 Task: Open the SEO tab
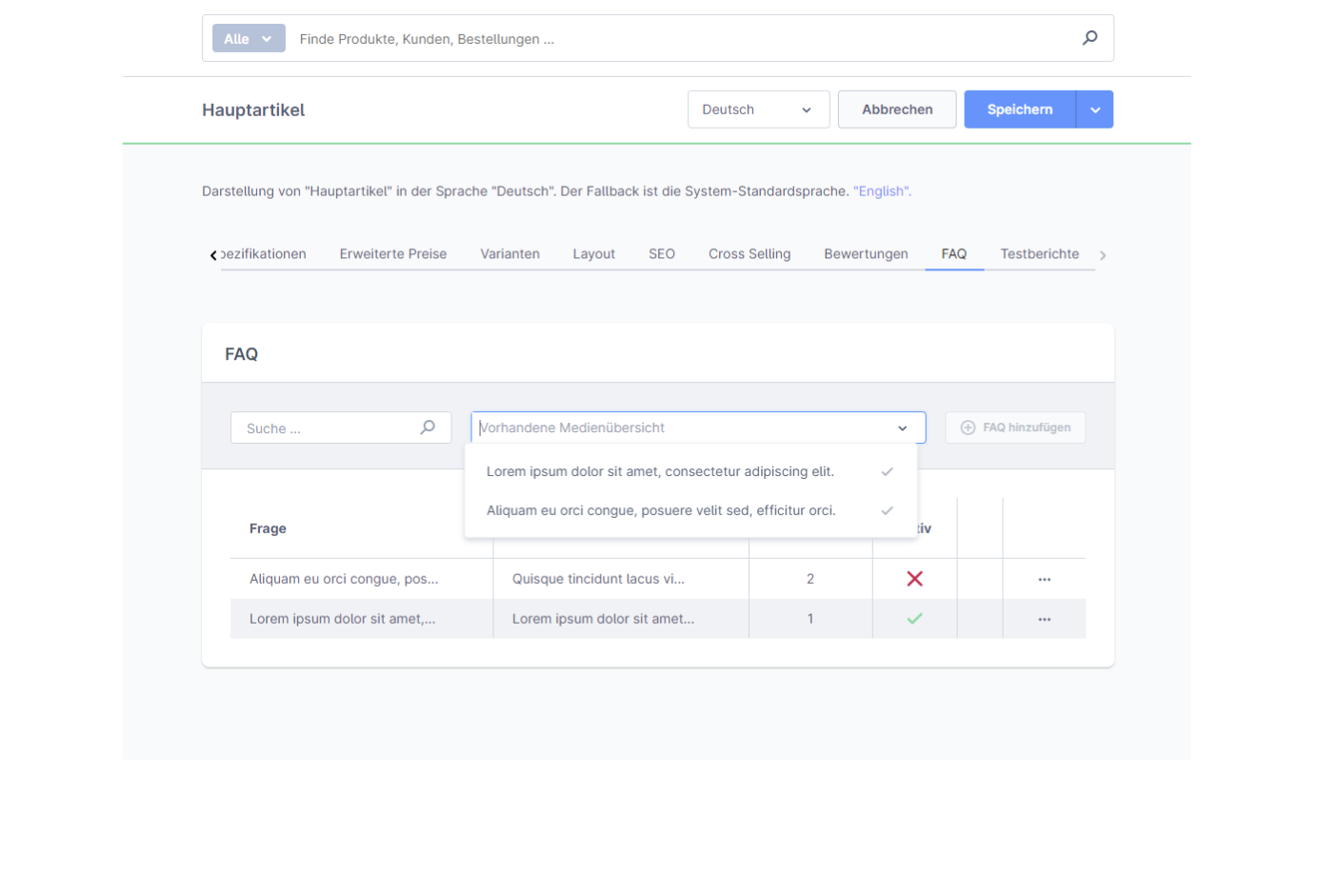pyautogui.click(x=662, y=254)
